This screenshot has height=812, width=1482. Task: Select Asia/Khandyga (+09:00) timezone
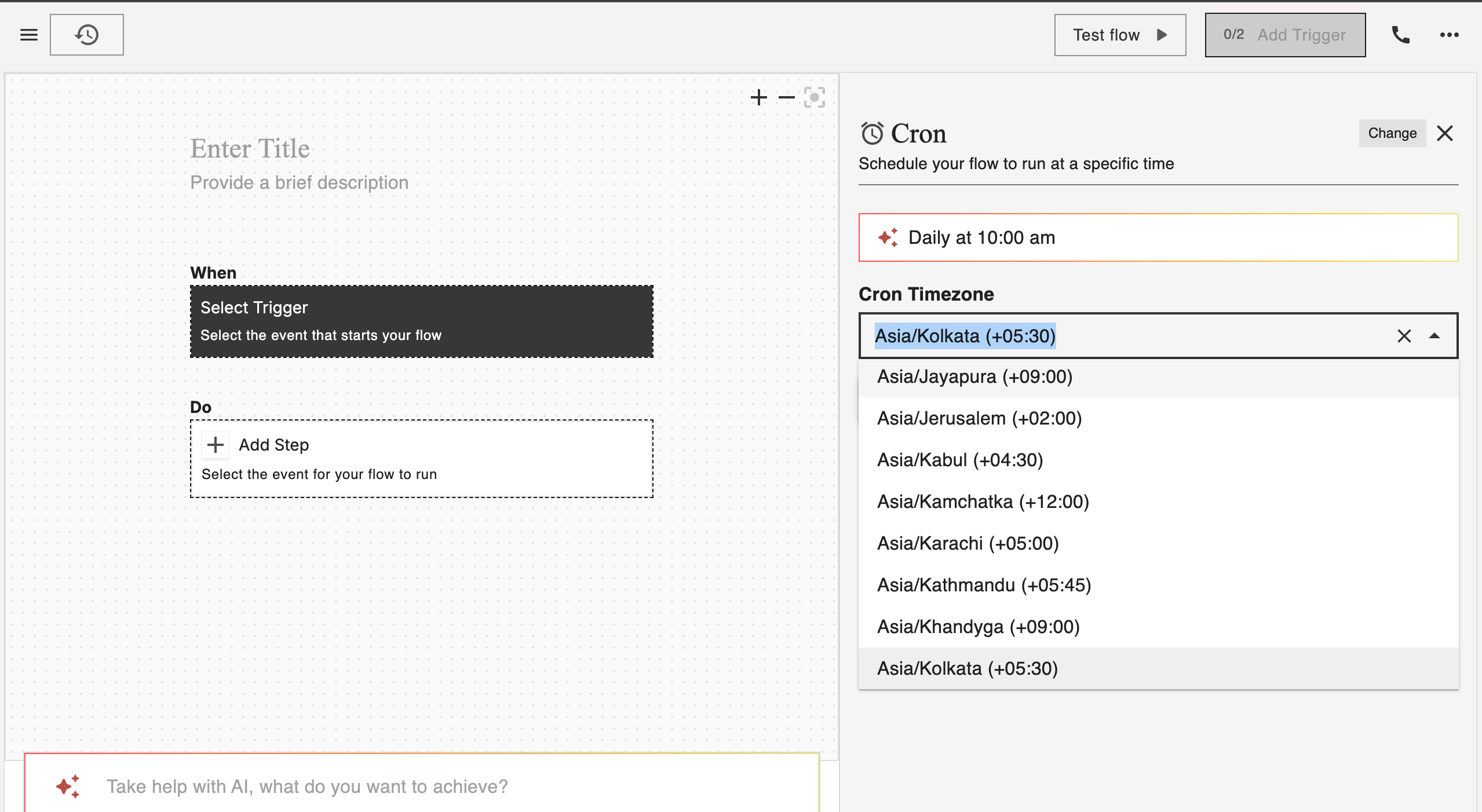click(x=1158, y=627)
